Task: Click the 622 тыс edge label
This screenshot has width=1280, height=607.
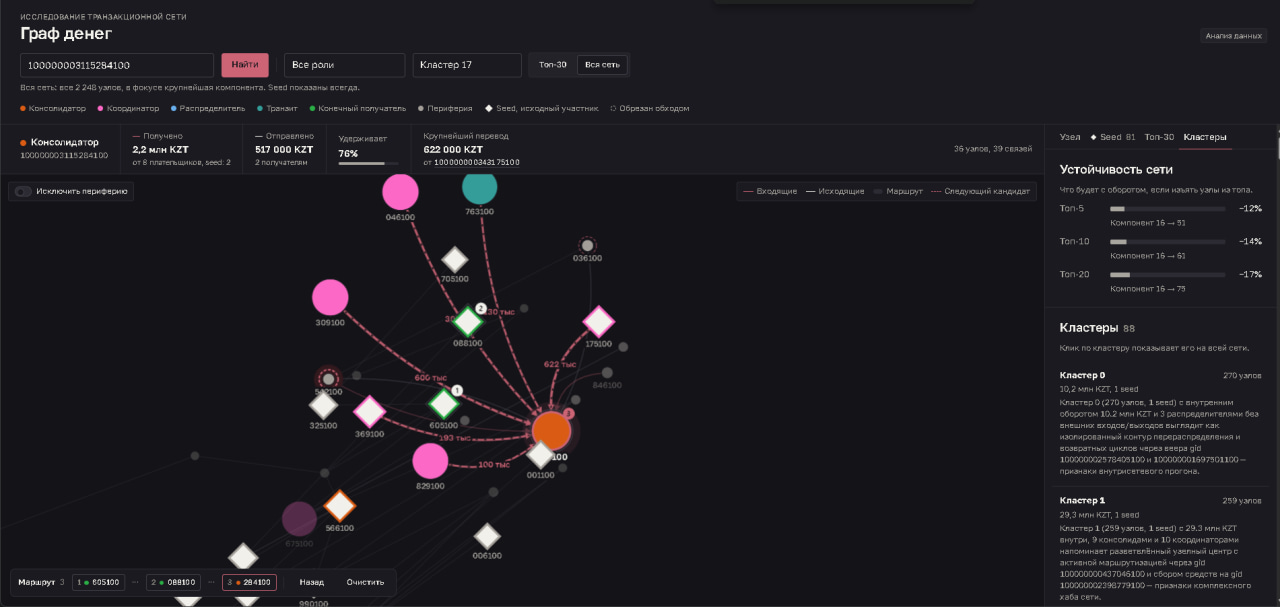Action: tap(560, 365)
